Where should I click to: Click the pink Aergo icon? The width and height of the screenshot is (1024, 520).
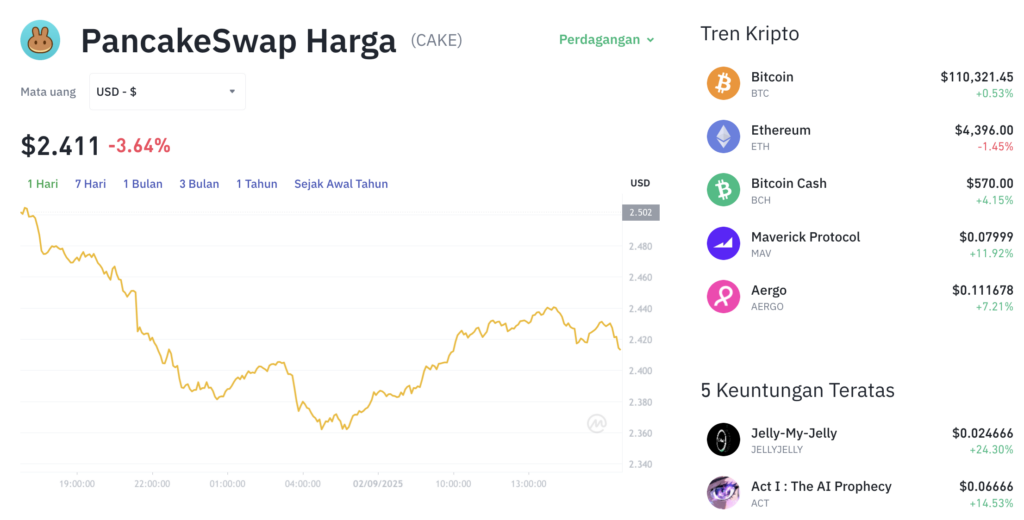tap(723, 297)
